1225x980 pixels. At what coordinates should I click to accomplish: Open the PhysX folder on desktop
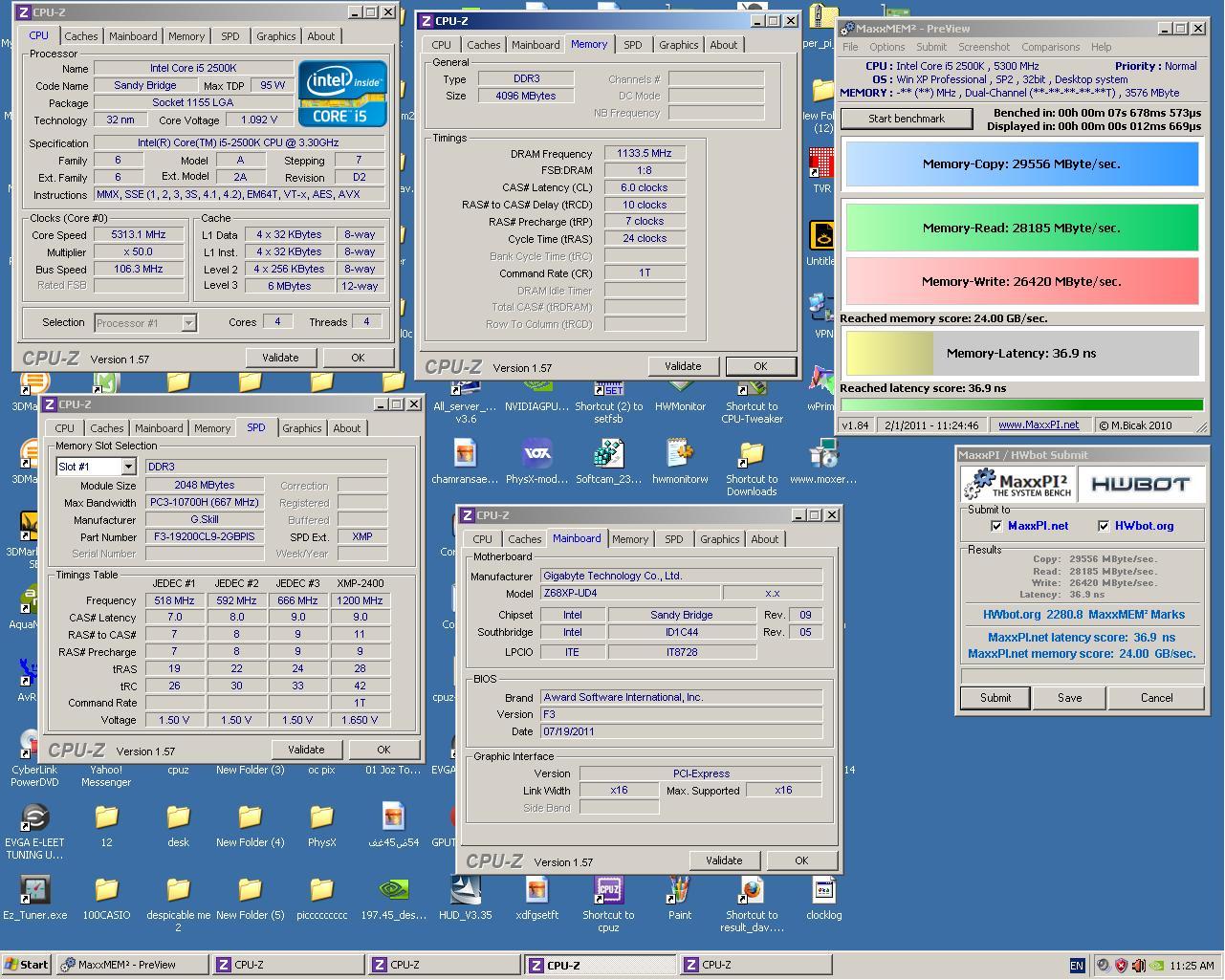coord(321,824)
